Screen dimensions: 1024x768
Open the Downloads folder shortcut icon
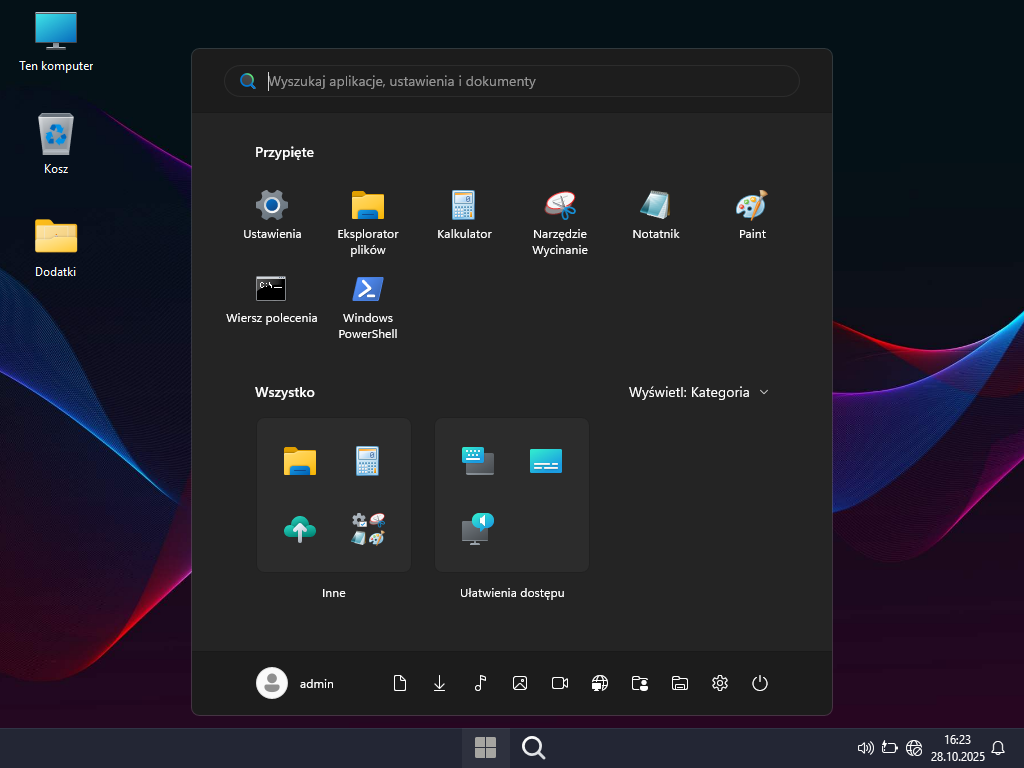(440, 683)
